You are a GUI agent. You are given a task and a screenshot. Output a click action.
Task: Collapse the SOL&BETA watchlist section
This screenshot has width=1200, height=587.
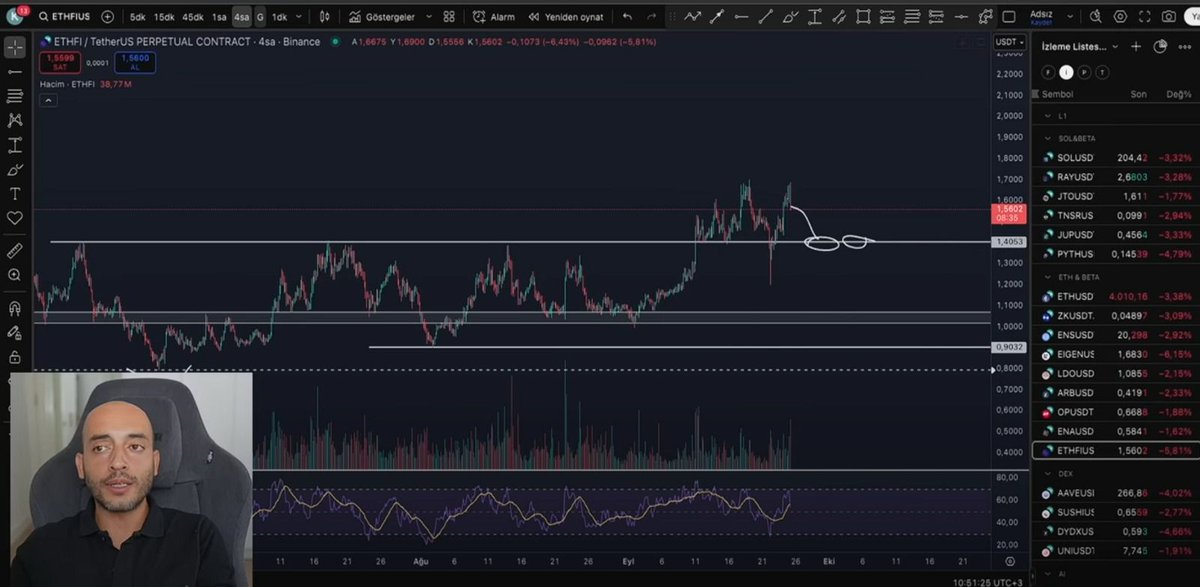1047,138
